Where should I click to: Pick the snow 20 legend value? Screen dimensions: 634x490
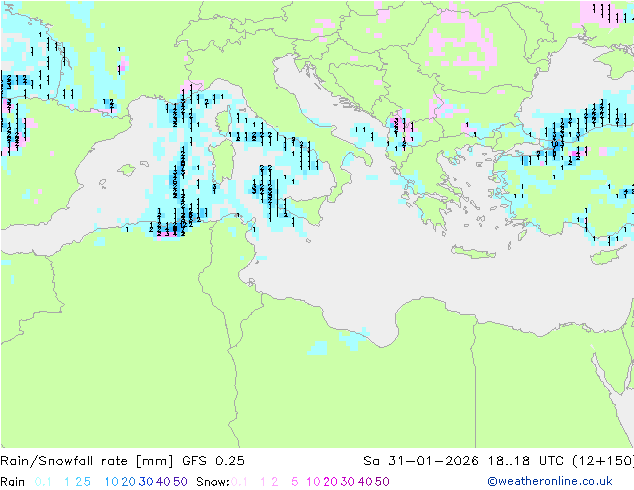(x=330, y=482)
